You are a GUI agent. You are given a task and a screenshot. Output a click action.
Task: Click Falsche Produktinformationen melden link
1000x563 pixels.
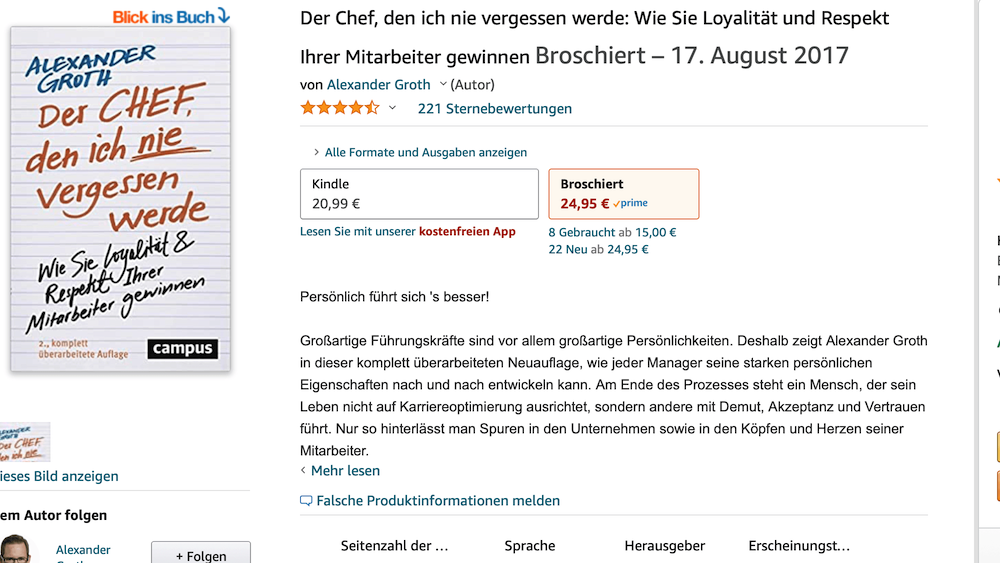(x=438, y=501)
